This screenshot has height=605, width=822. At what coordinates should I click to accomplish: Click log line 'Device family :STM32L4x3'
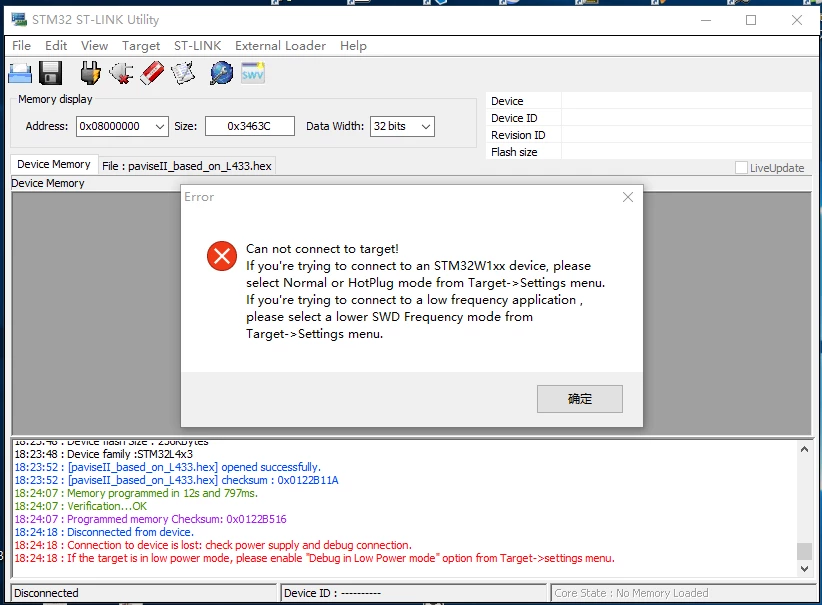tap(104, 454)
